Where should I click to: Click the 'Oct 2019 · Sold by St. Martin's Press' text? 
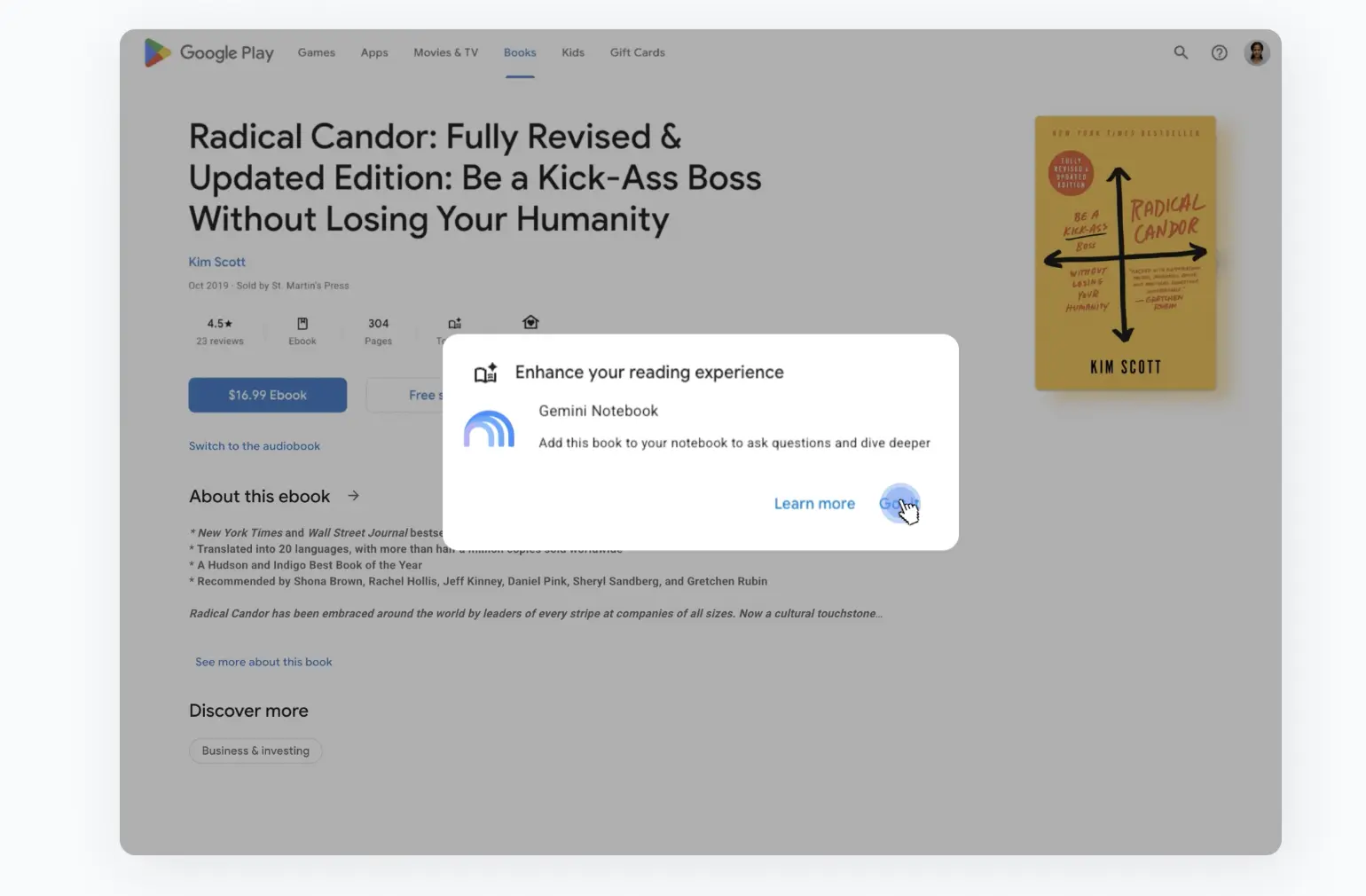point(269,286)
